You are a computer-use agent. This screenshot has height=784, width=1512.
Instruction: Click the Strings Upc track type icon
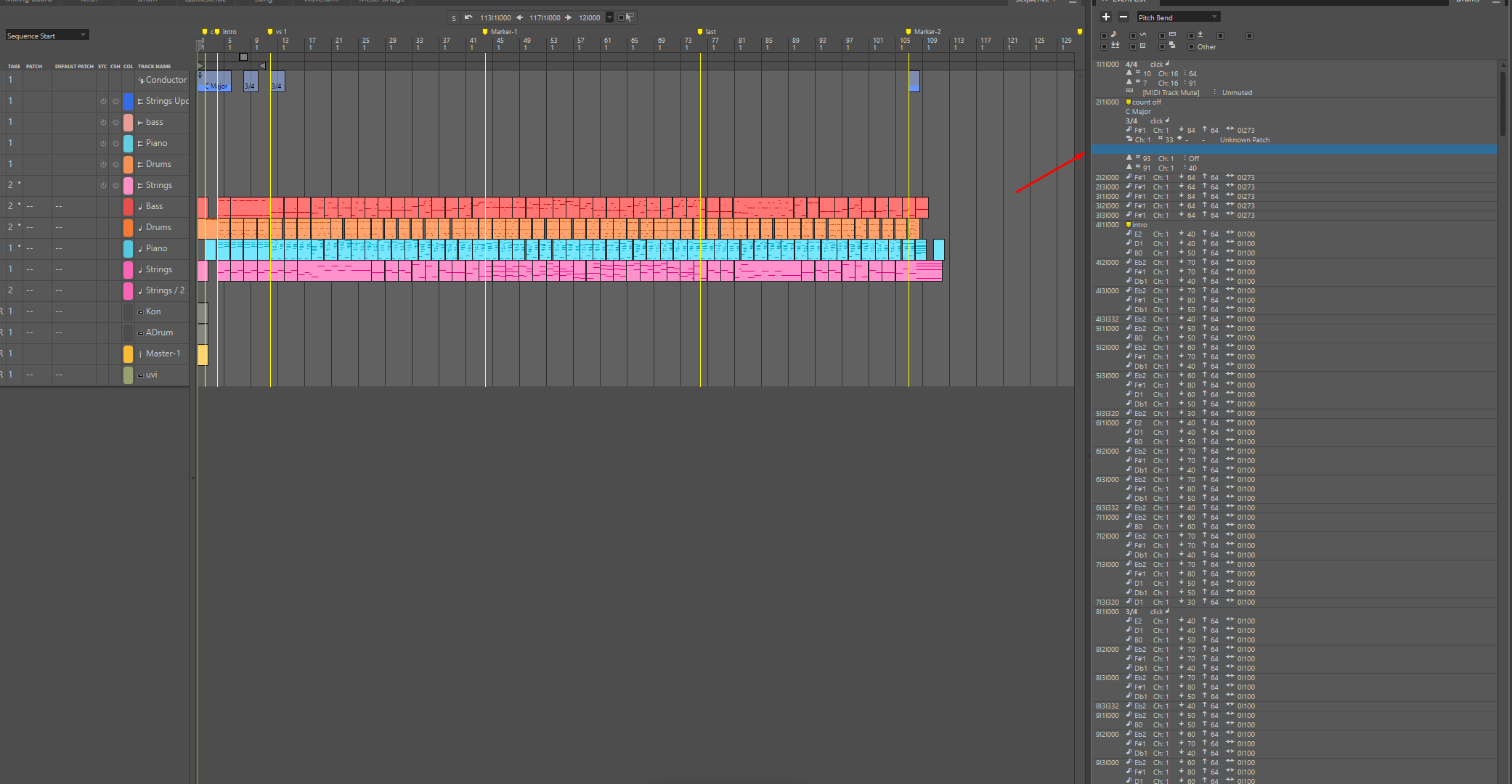[140, 102]
